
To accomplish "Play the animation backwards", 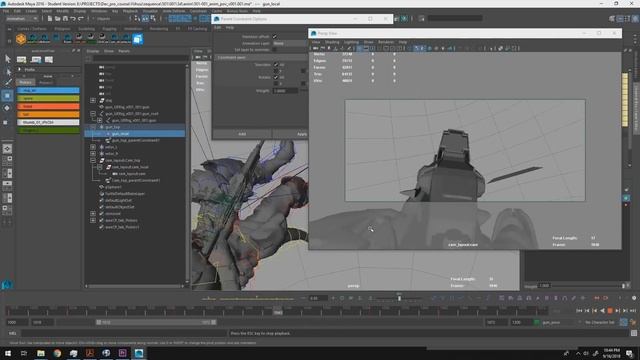I will [x=602, y=311].
